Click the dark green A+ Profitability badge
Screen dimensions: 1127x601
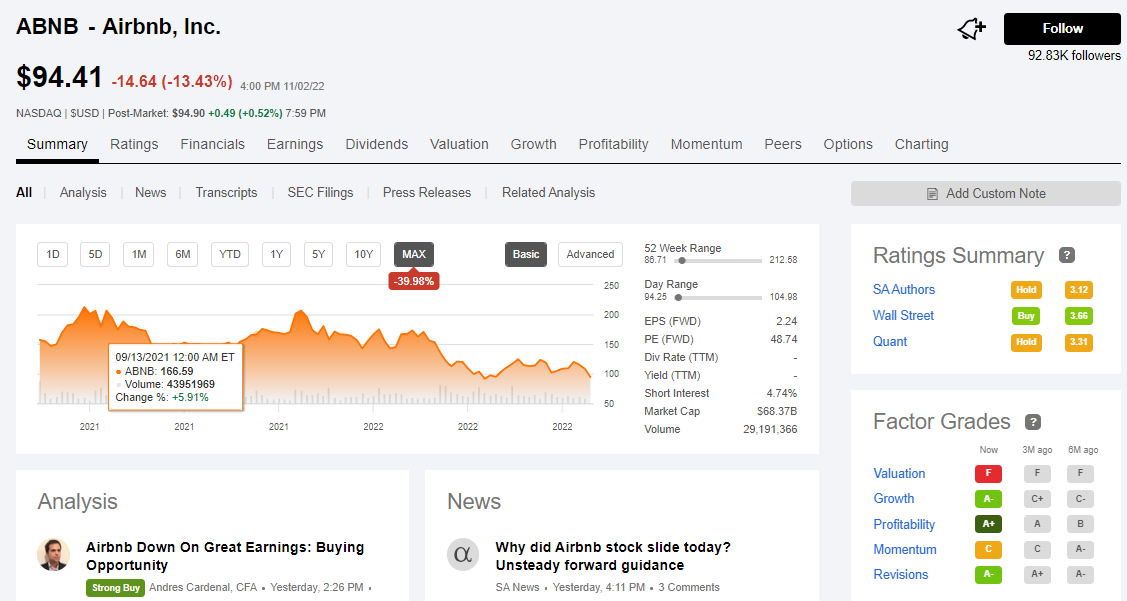pos(988,524)
